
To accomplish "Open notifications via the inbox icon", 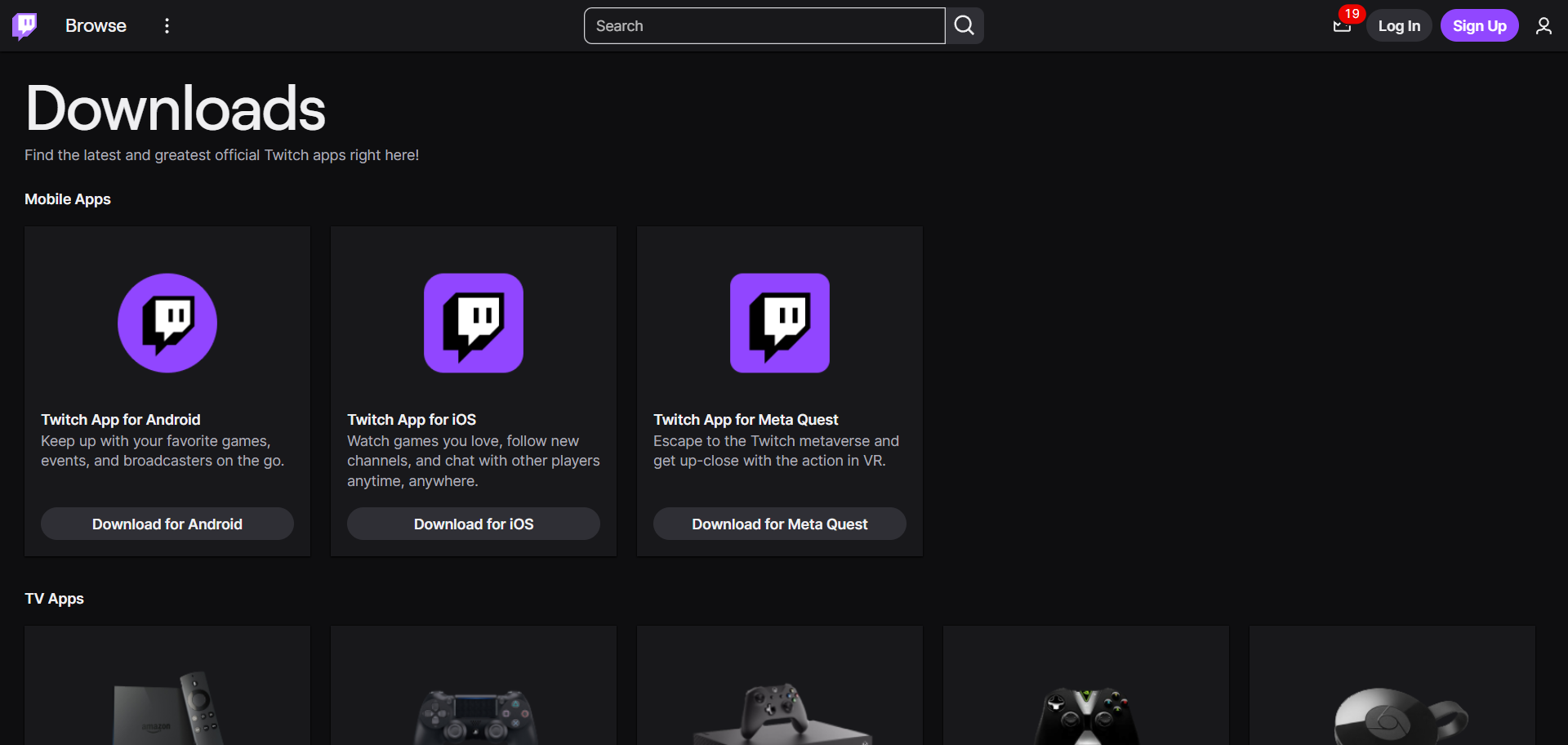I will point(1342,25).
